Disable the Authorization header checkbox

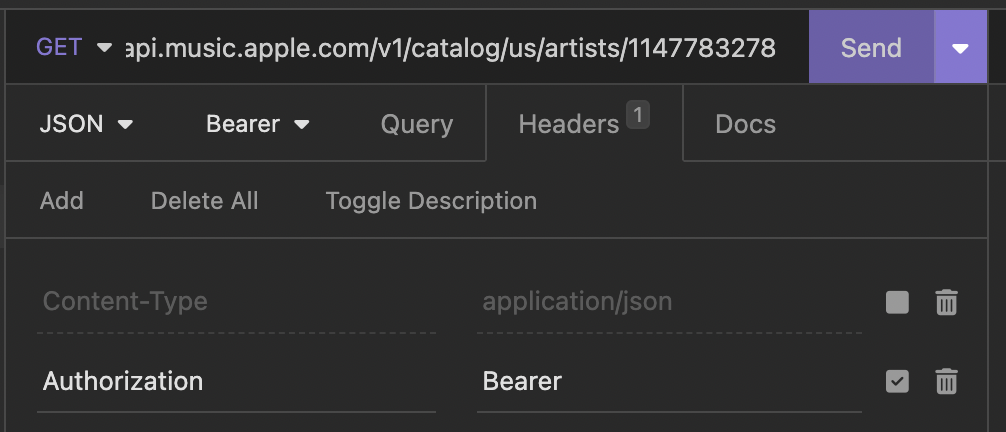tap(897, 381)
